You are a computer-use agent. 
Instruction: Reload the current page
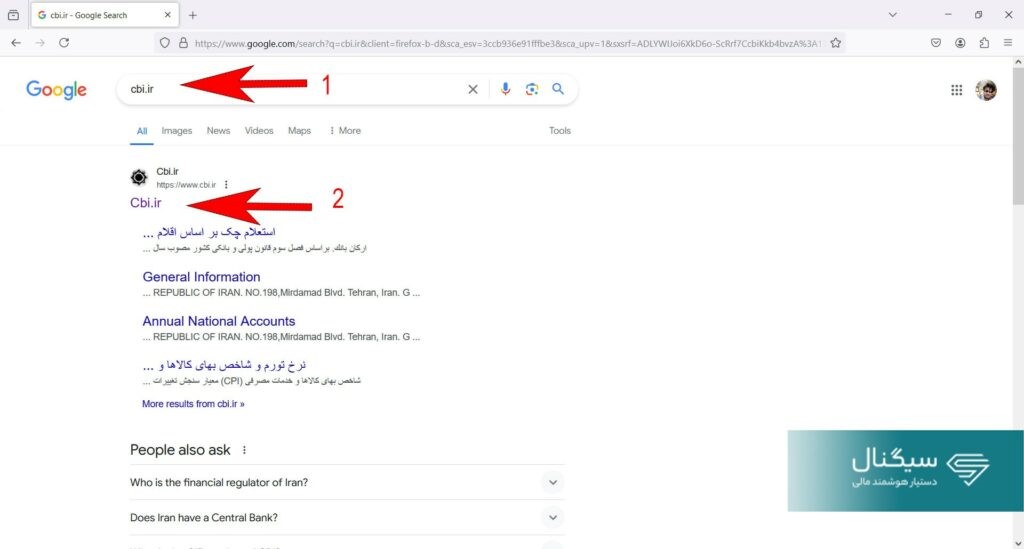coord(64,42)
